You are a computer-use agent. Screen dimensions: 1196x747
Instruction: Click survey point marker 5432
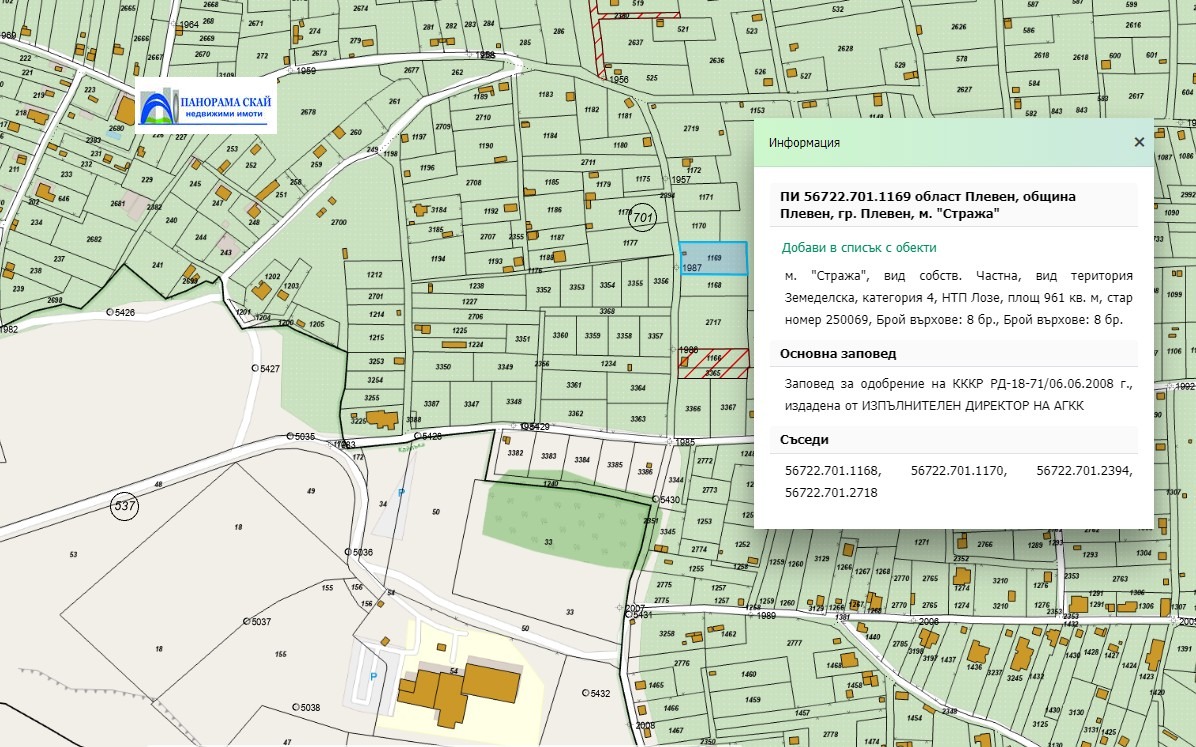pos(586,693)
